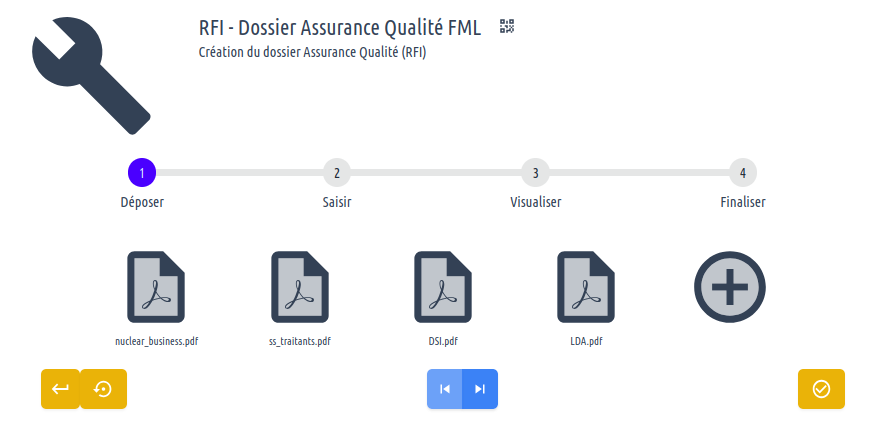This screenshot has width=884, height=441.
Task: Show the QR code next to the title
Action: pyautogui.click(x=507, y=27)
